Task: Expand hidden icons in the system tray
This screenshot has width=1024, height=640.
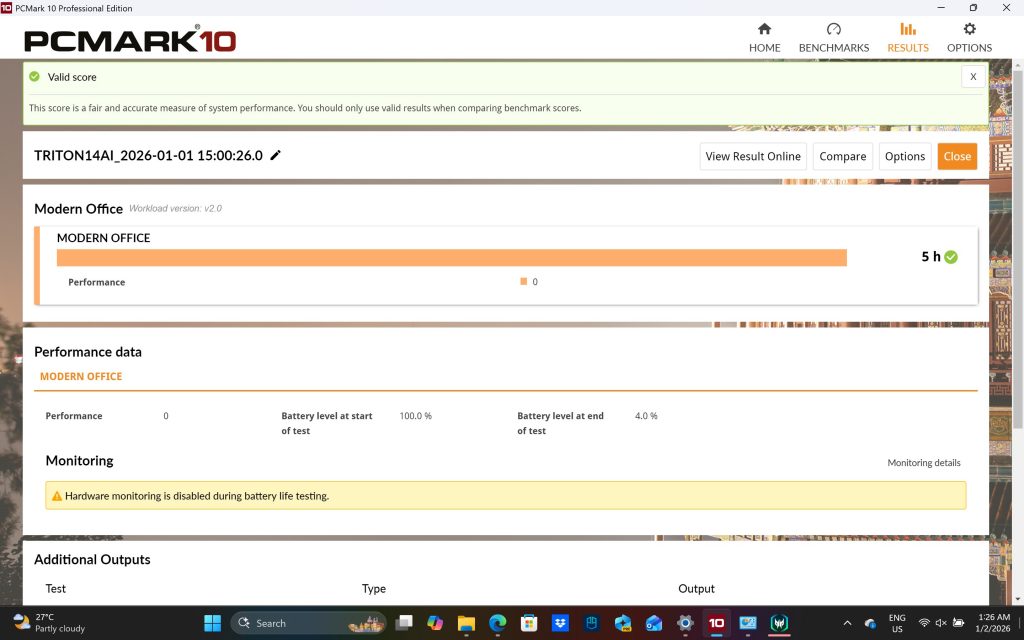Action: [x=846, y=622]
